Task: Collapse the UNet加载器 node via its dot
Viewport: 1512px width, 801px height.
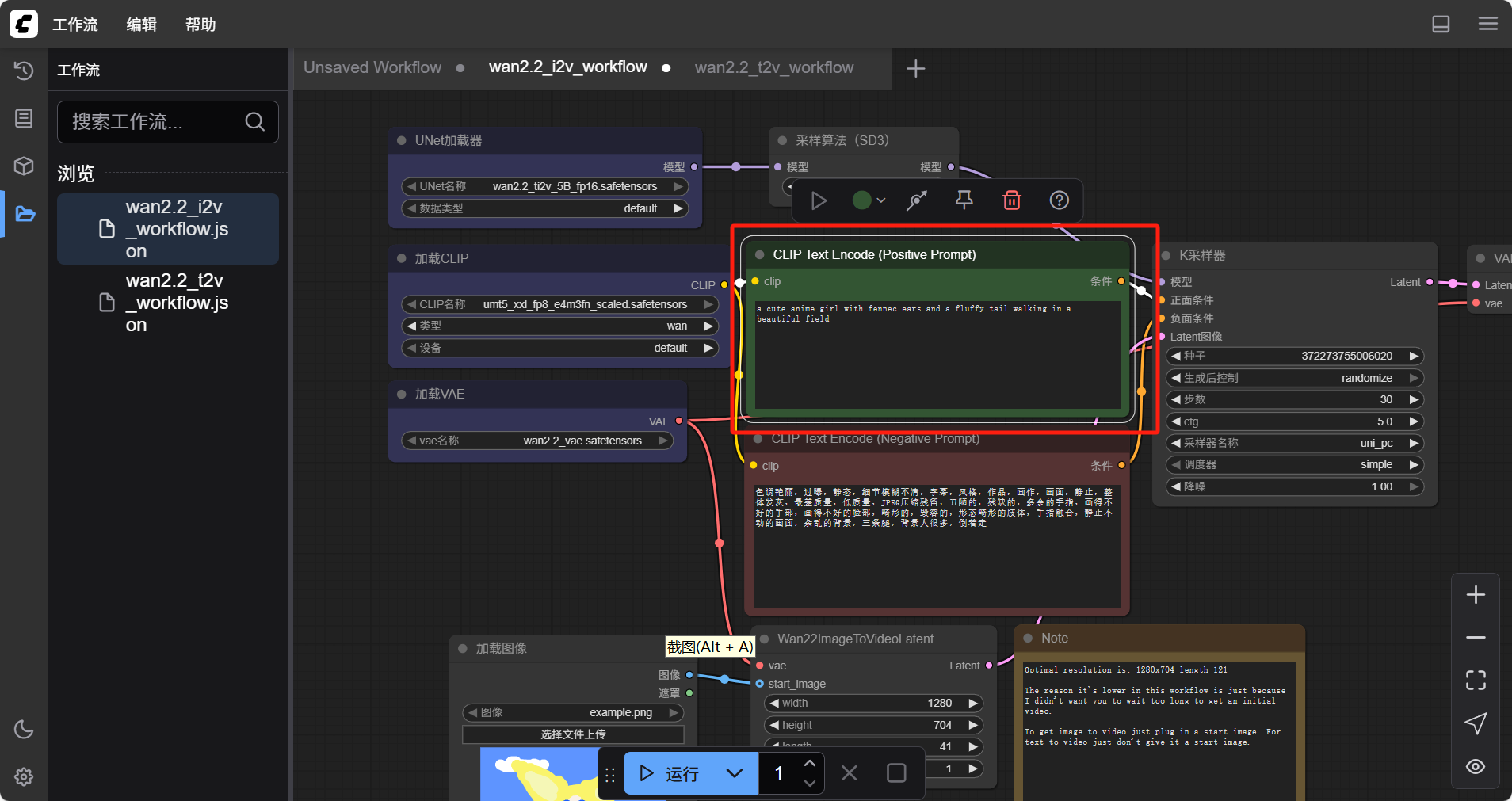Action: pyautogui.click(x=402, y=140)
